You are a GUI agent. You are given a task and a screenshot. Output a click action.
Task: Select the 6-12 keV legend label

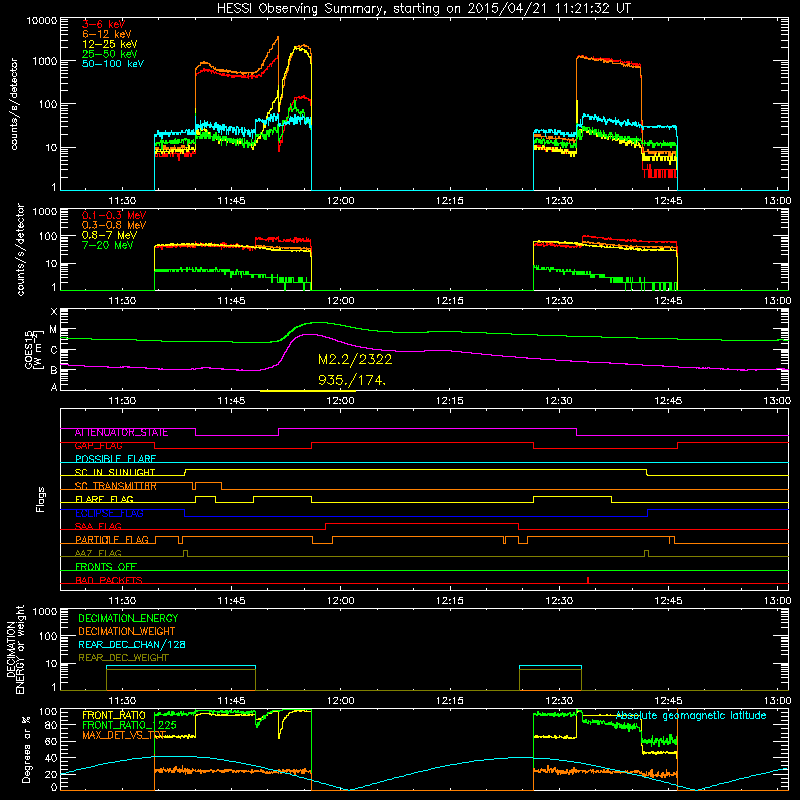(107, 34)
